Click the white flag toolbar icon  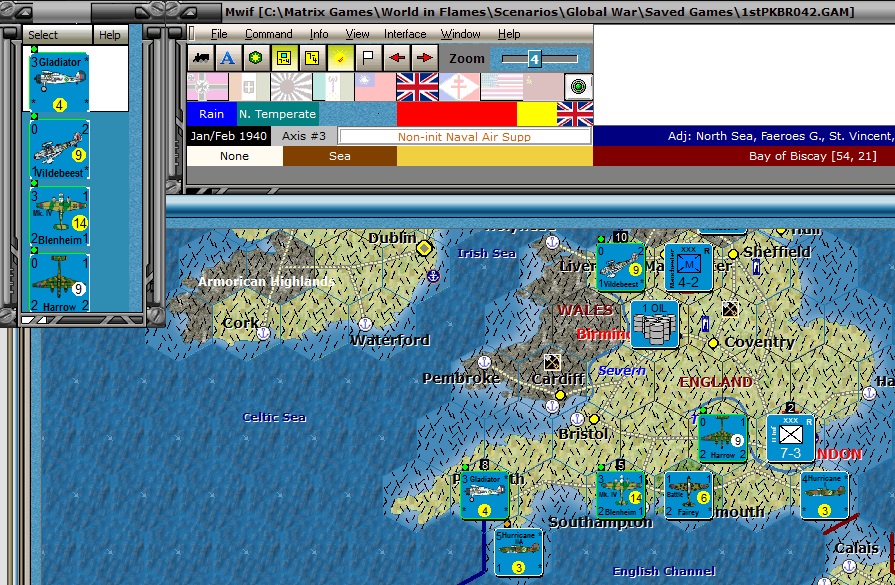coord(368,58)
